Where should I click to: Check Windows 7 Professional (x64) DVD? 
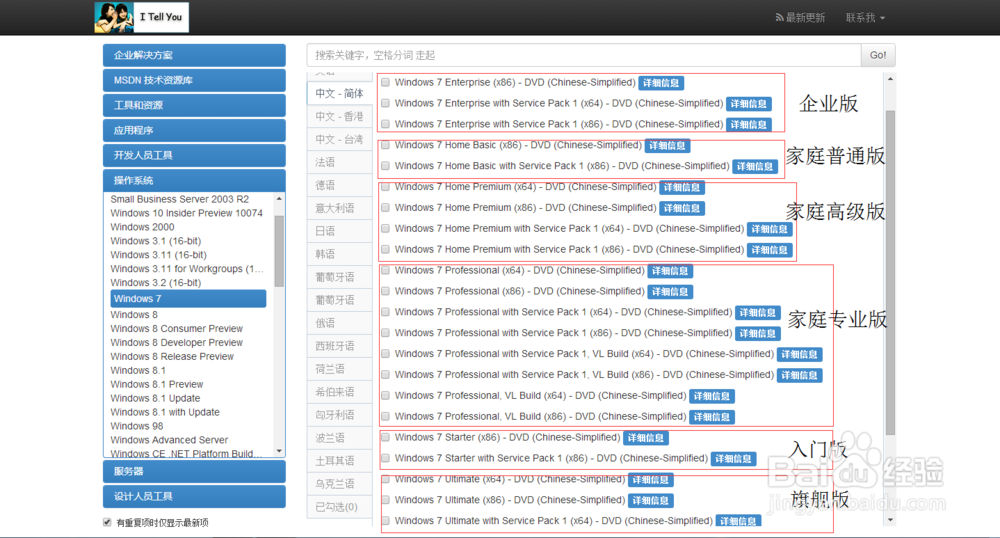(x=385, y=270)
